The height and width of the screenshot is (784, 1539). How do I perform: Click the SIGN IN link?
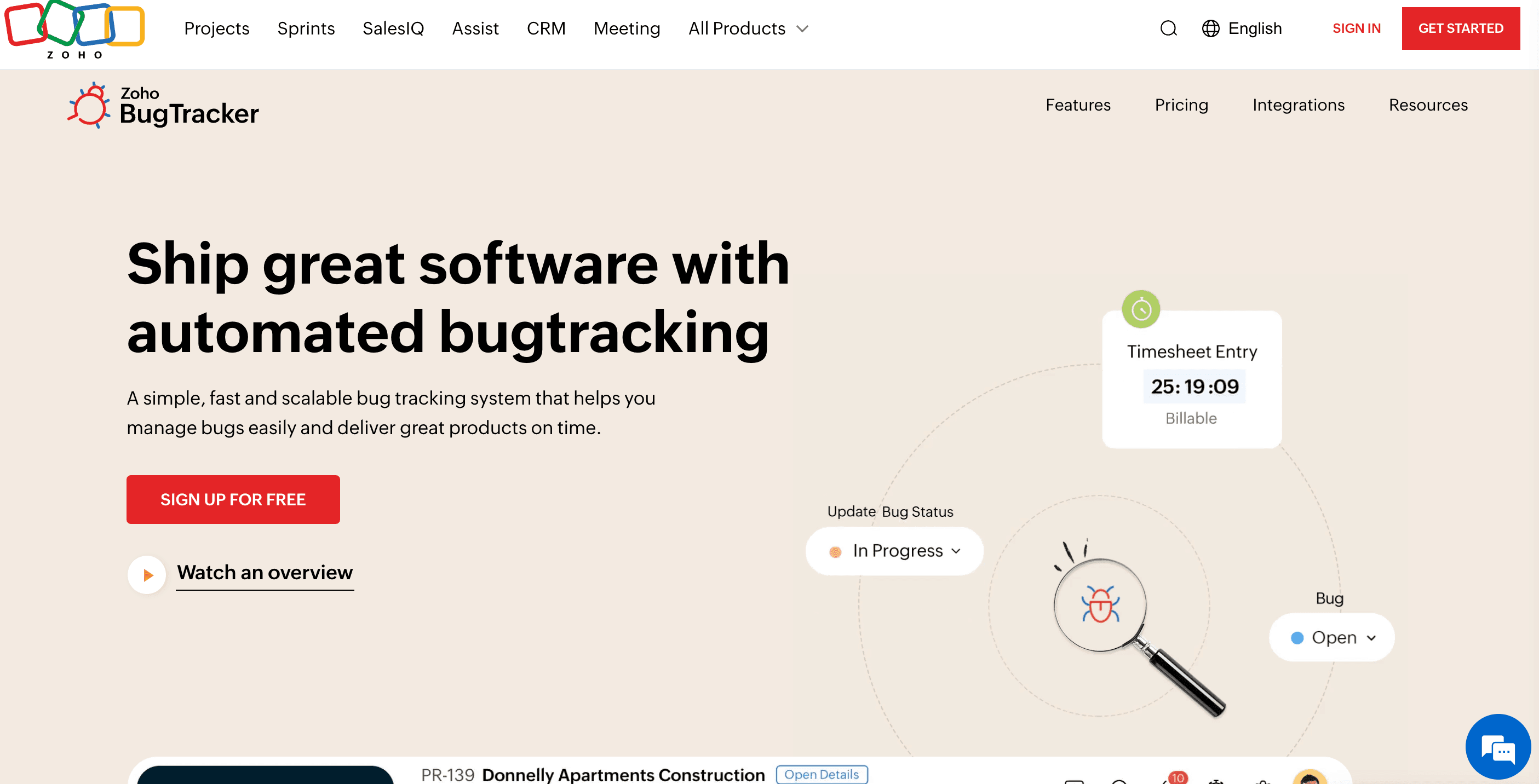1356,28
